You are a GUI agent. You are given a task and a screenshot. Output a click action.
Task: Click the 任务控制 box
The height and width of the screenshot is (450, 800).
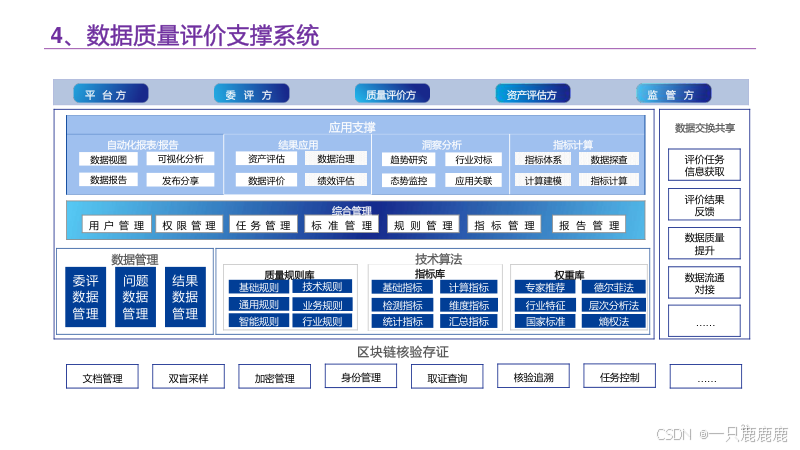coord(619,376)
